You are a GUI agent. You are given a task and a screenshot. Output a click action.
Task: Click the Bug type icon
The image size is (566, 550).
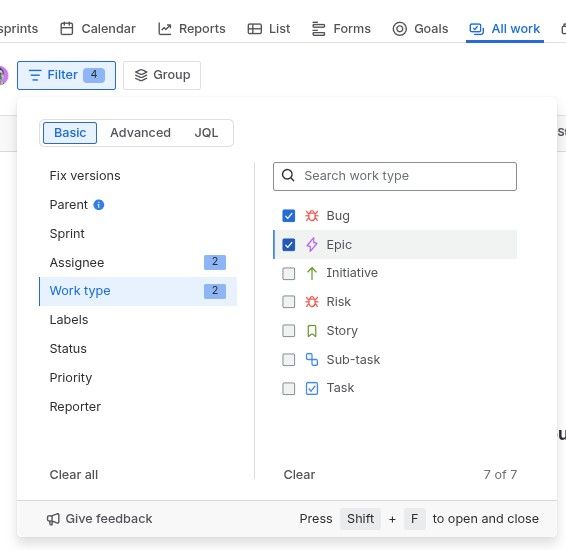tap(312, 216)
